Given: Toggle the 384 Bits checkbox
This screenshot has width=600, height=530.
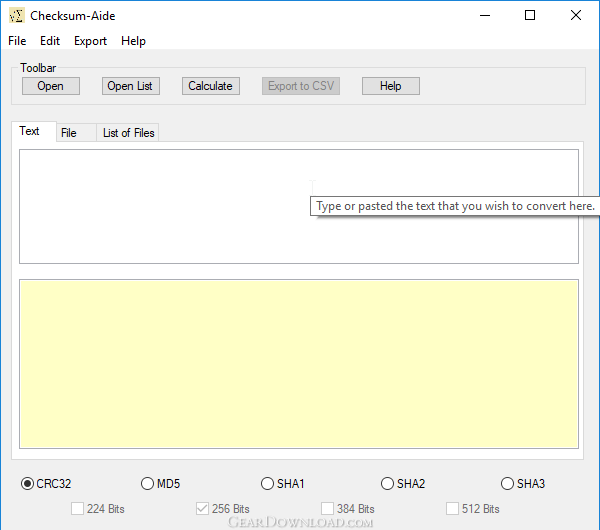Looking at the screenshot, I should pos(348,509).
